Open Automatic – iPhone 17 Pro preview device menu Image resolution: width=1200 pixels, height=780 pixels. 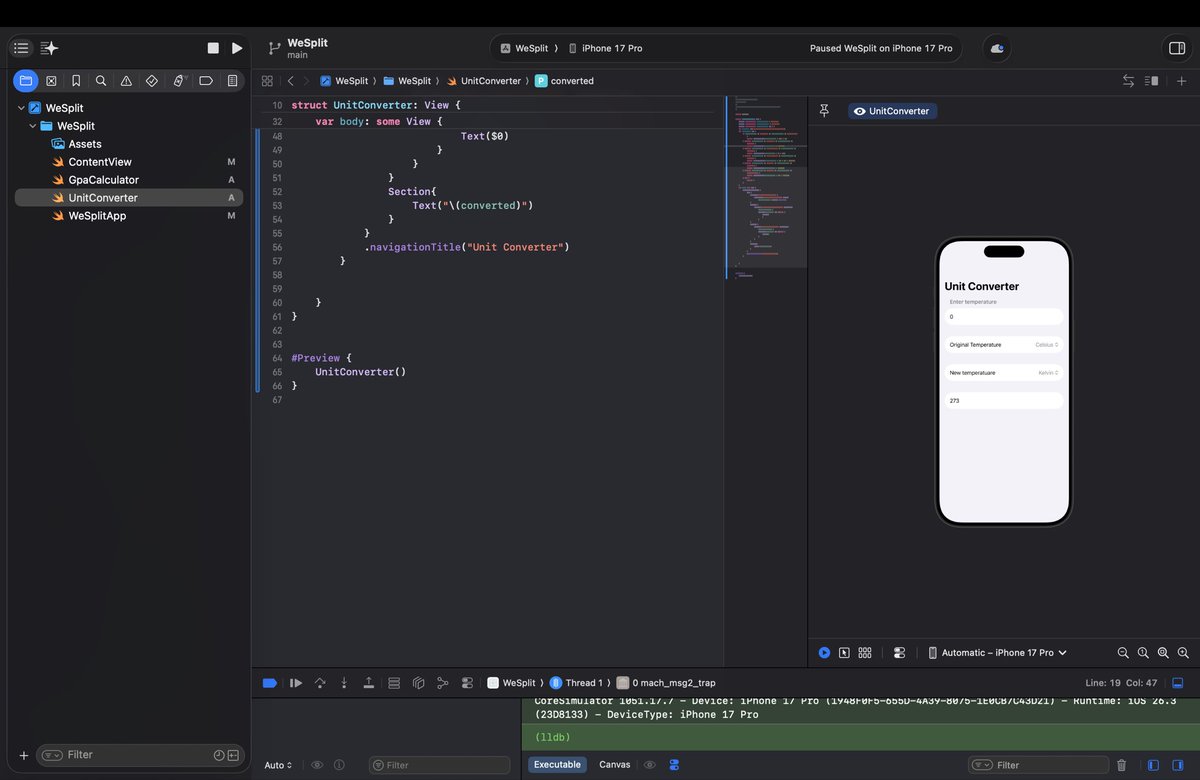997,653
